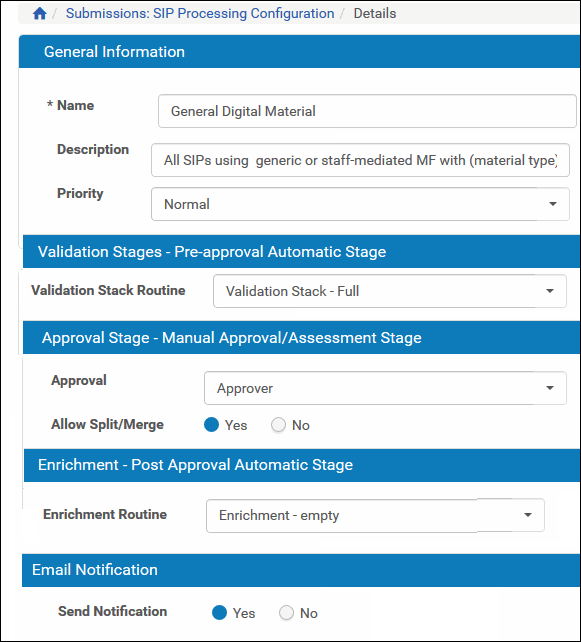The image size is (581, 642).
Task: Click the Enrichment Post Approval section header
Action: click(x=302, y=465)
